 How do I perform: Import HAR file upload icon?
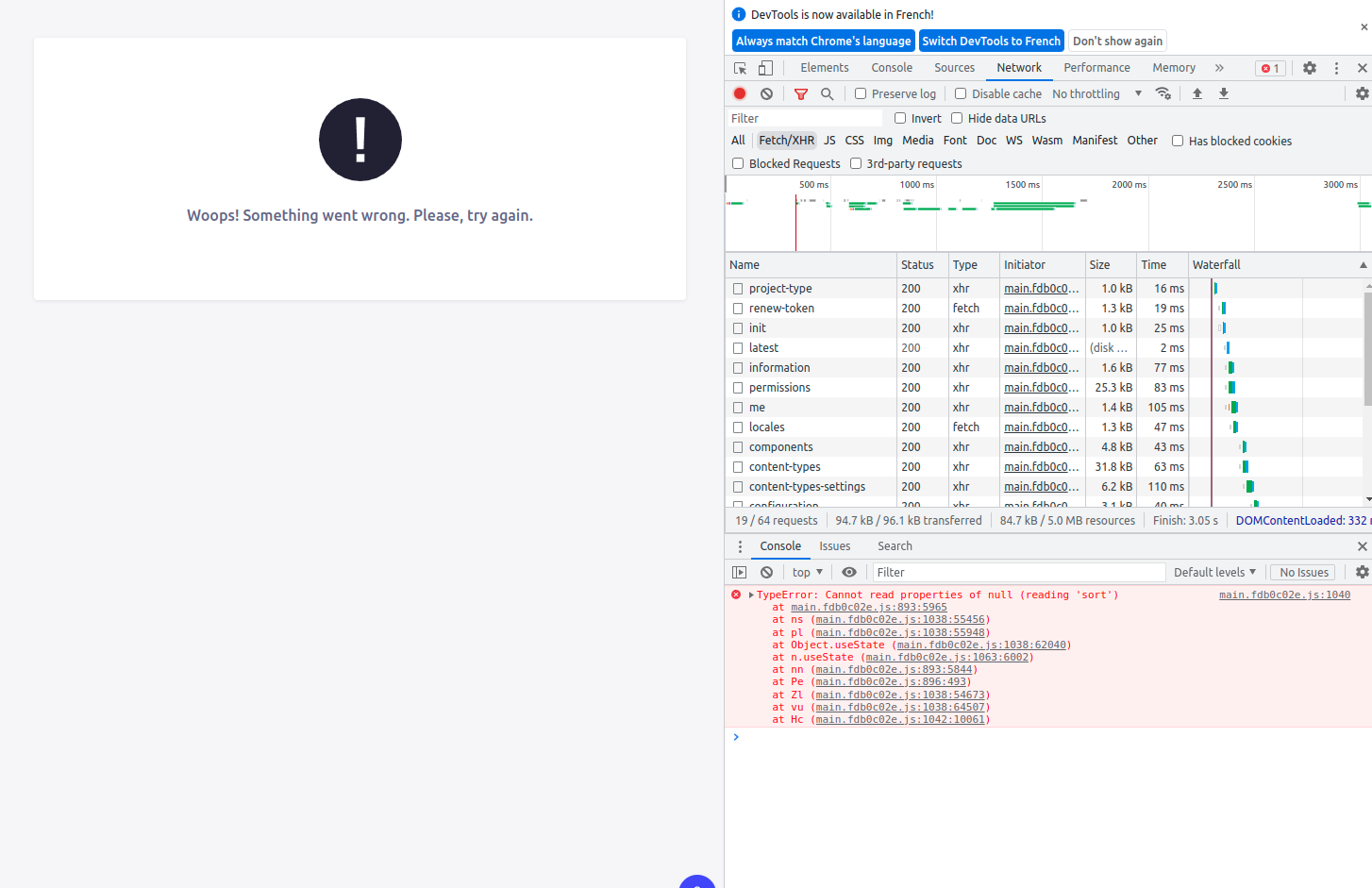1197,93
